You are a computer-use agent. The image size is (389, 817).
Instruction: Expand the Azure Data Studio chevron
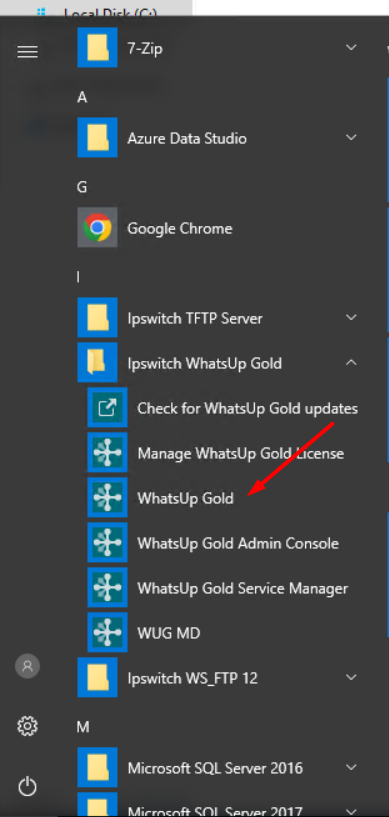tap(352, 138)
